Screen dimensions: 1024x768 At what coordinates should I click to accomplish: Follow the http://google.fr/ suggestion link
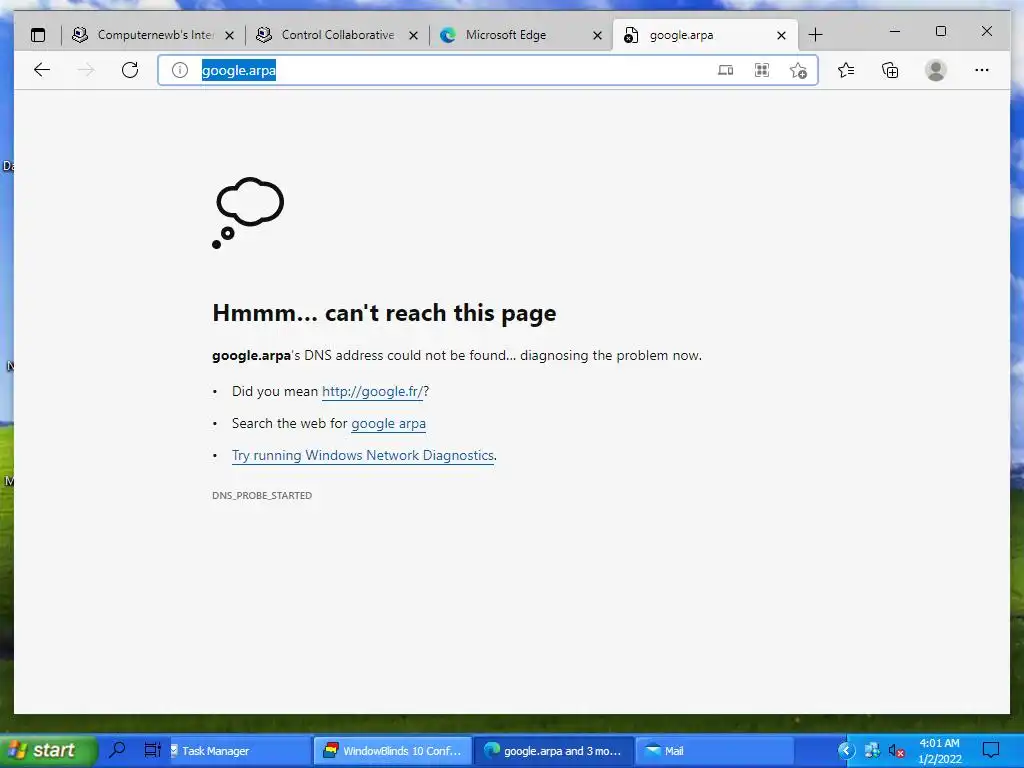click(372, 391)
